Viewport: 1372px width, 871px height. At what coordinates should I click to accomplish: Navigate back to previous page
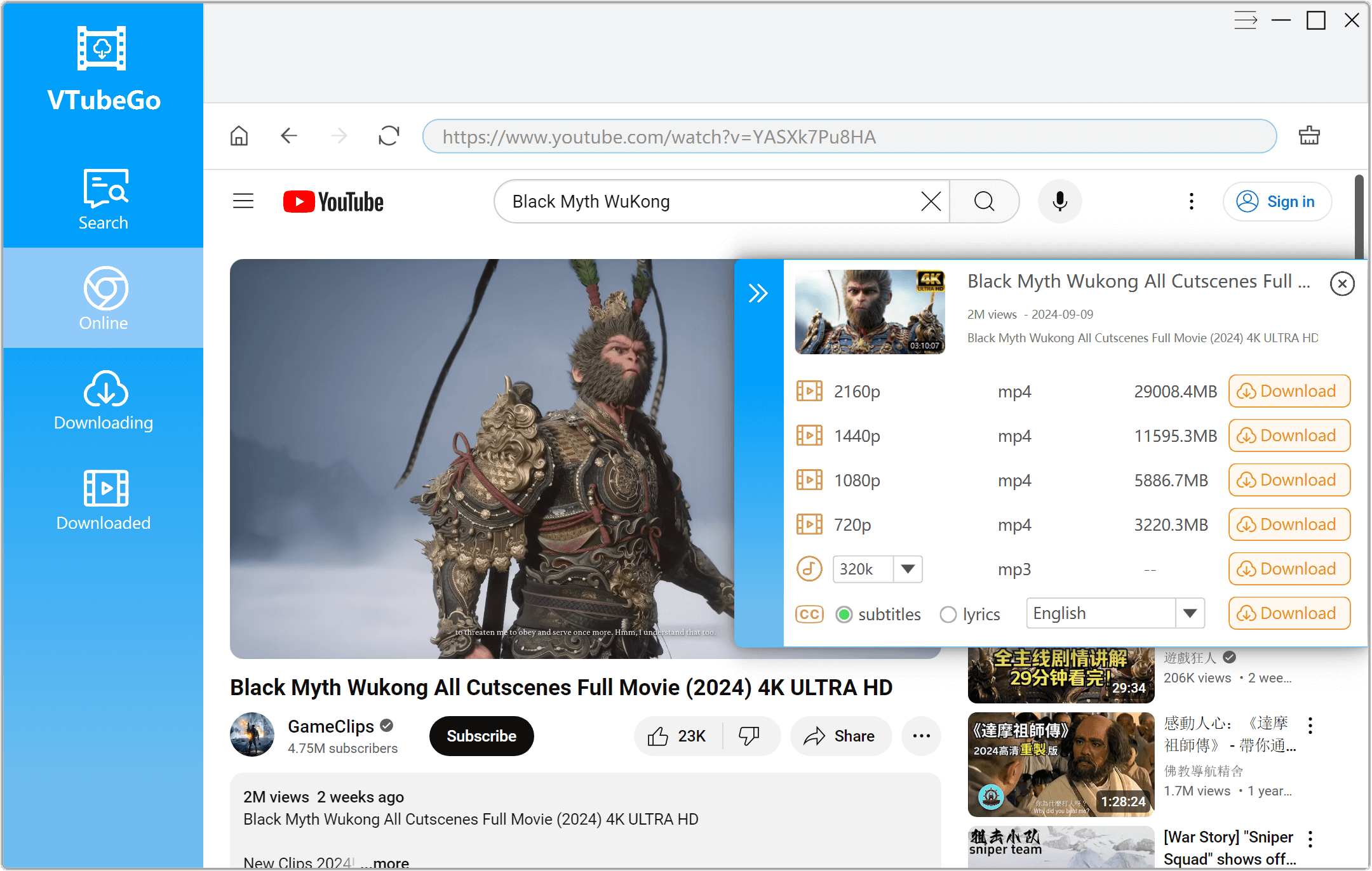[x=289, y=136]
